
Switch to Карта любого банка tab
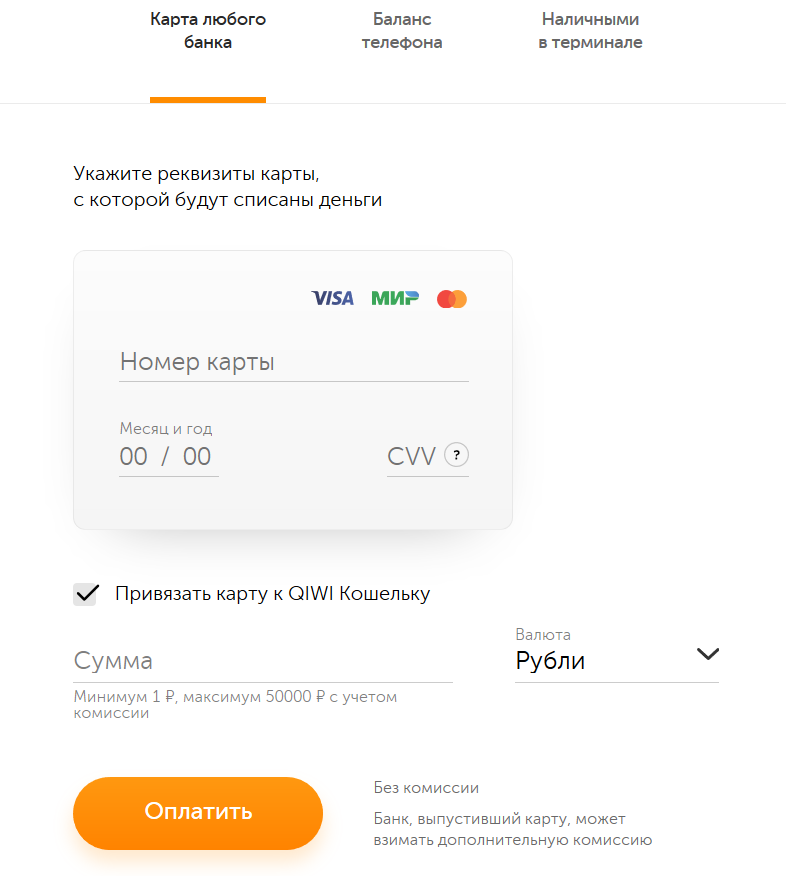pos(208,31)
